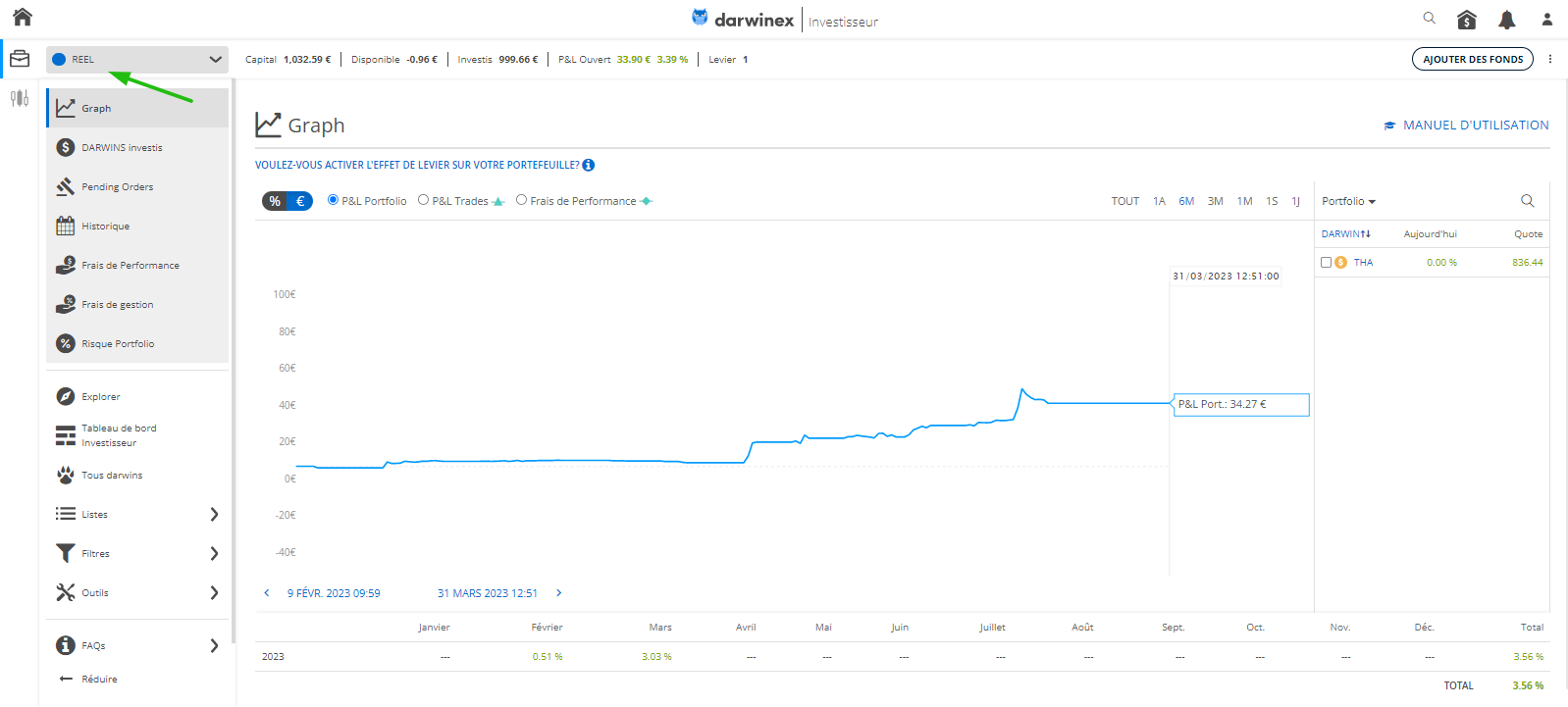Open the wallet deposit house icon

(1466, 19)
